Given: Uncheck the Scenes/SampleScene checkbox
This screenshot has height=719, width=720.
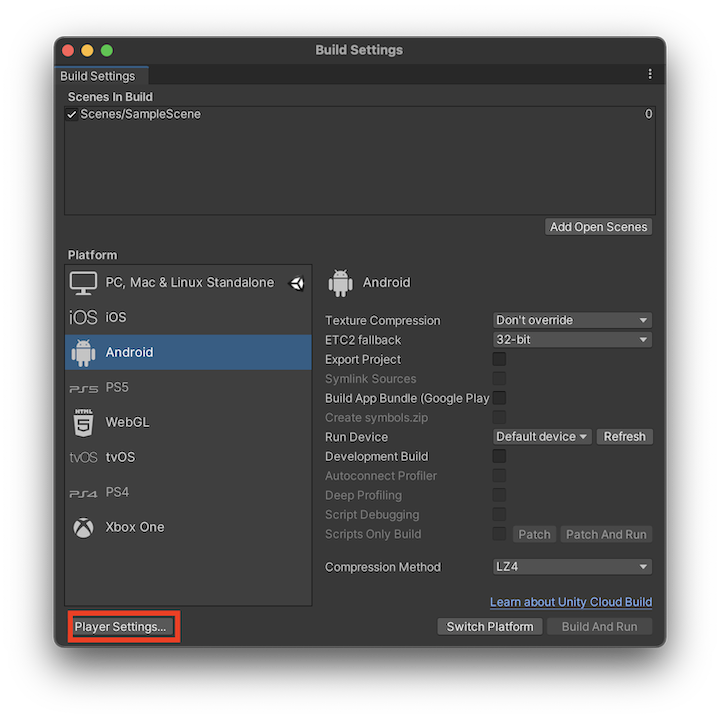Looking at the screenshot, I should click(72, 114).
